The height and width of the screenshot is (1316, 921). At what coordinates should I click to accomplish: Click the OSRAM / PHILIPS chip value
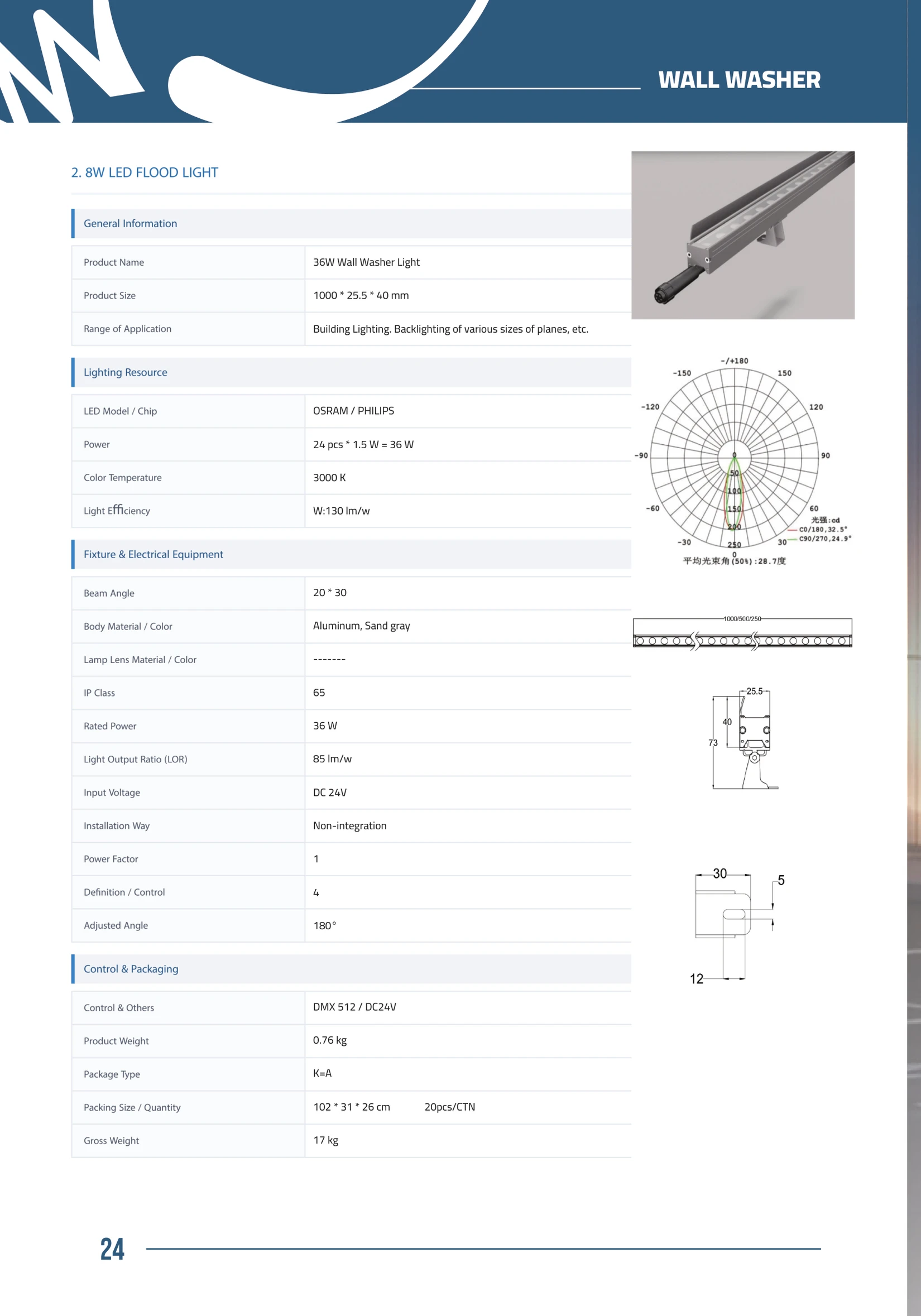coord(354,411)
